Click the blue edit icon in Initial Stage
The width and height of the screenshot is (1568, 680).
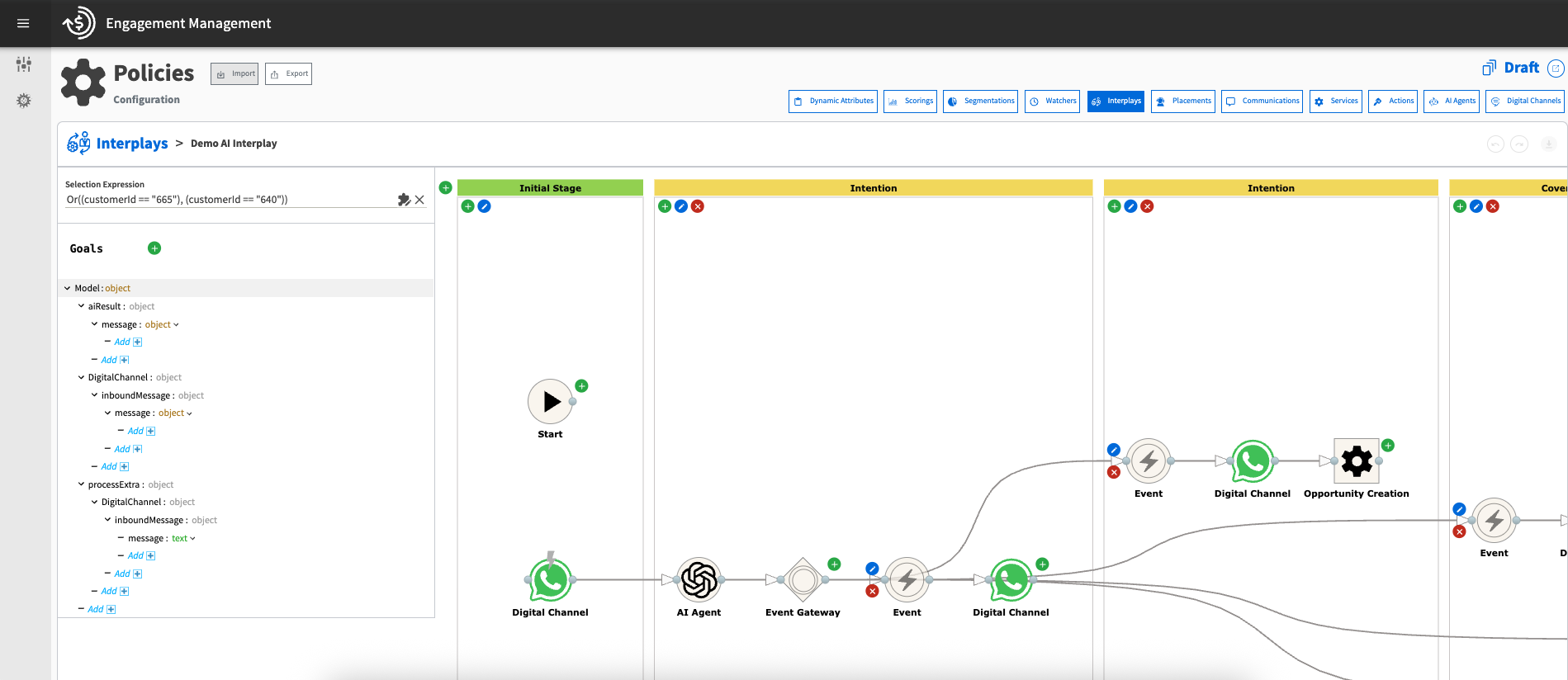[x=485, y=206]
